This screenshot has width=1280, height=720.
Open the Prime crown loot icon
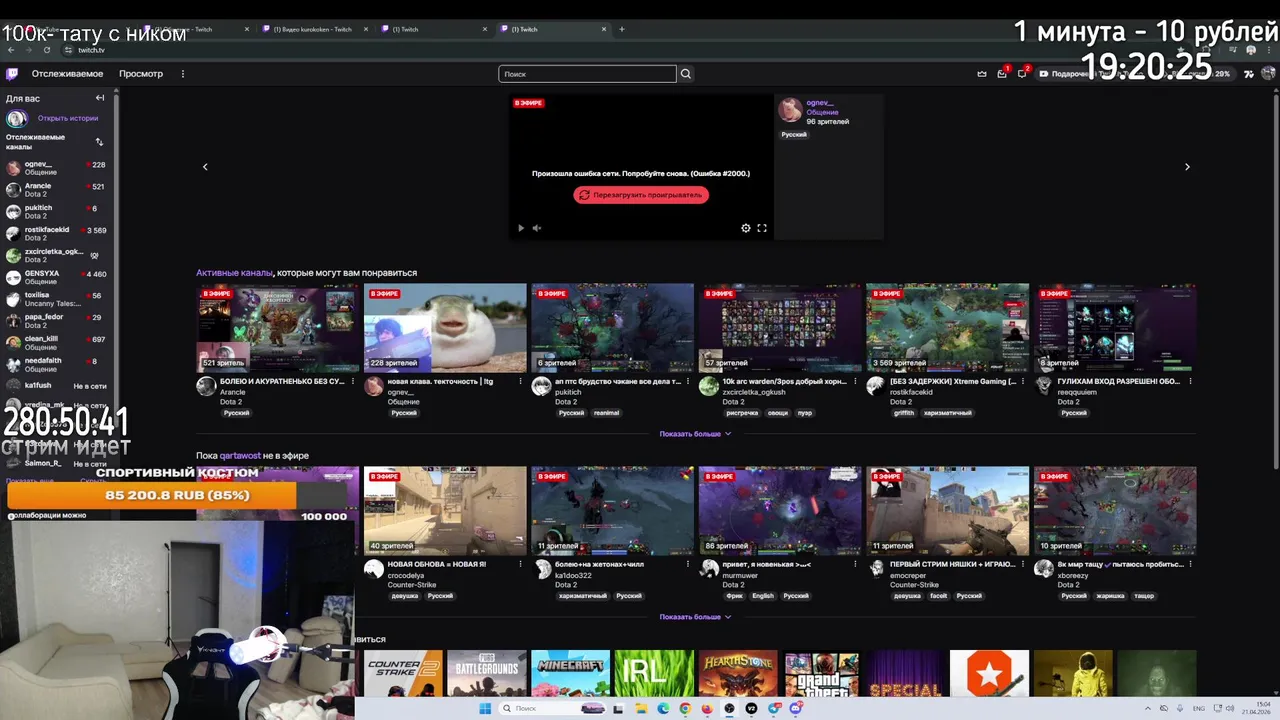[x=982, y=74]
